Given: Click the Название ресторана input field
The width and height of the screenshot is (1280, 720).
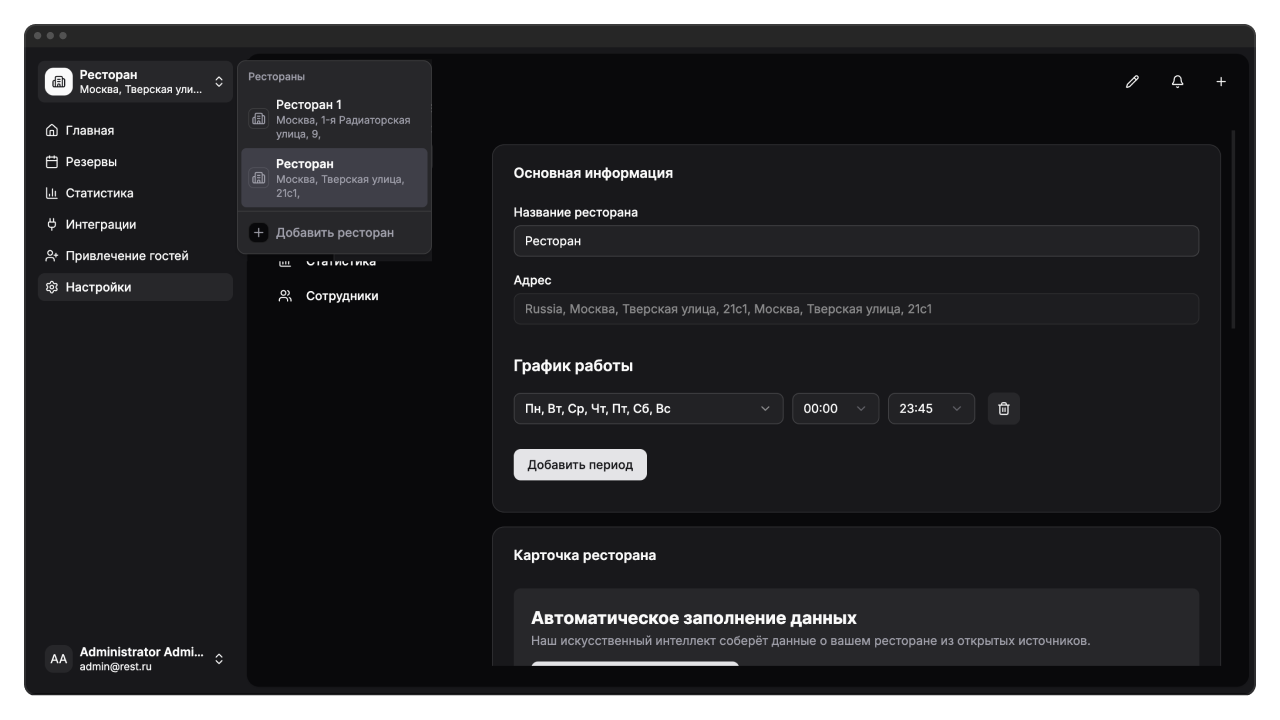Looking at the screenshot, I should coord(855,241).
